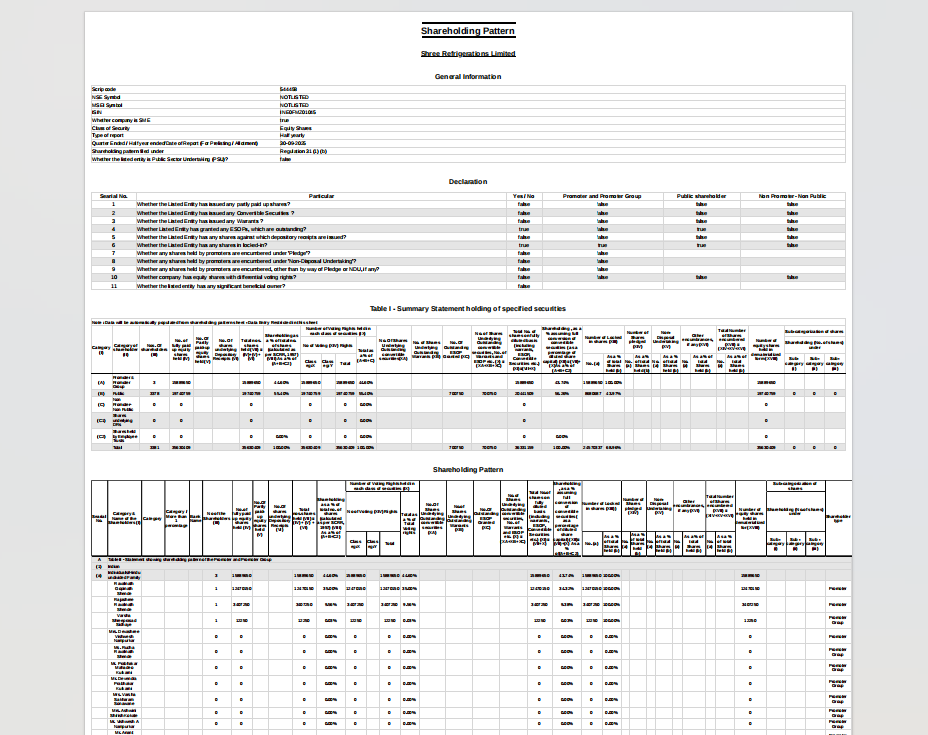Select the Particular column header
928x735 pixels.
pos(321,196)
